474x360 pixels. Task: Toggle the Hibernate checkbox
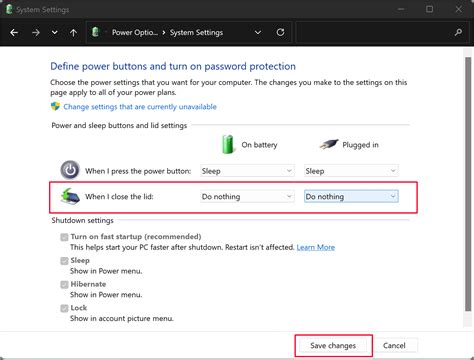64,284
